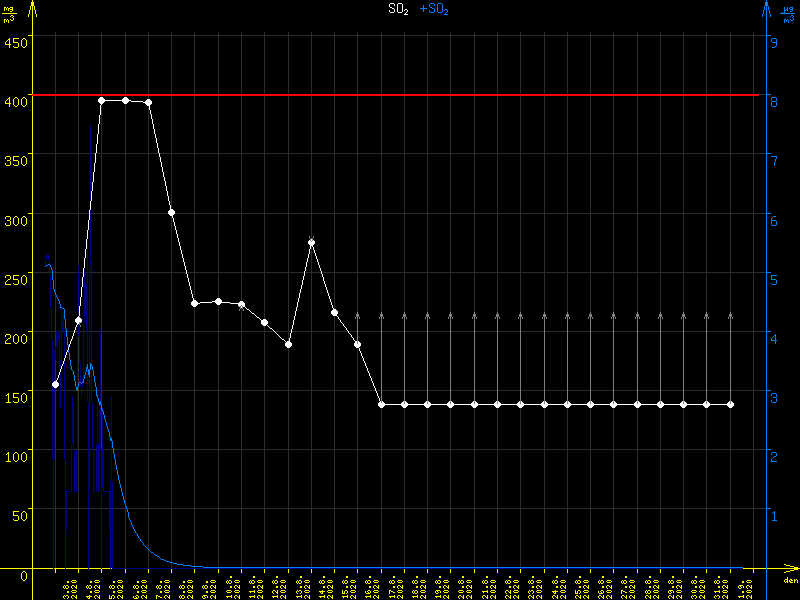This screenshot has width=800, height=600.
Task: Select the 5.8.2020 data point near 400
Action: [102, 100]
